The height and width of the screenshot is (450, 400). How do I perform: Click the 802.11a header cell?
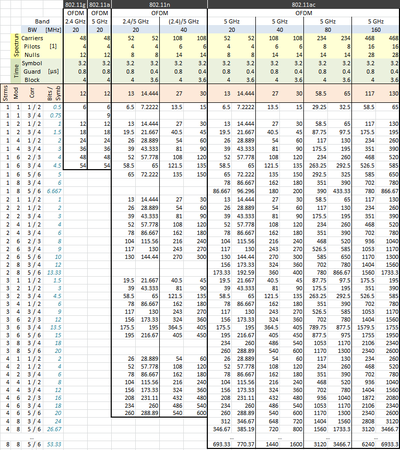(x=100, y=4)
